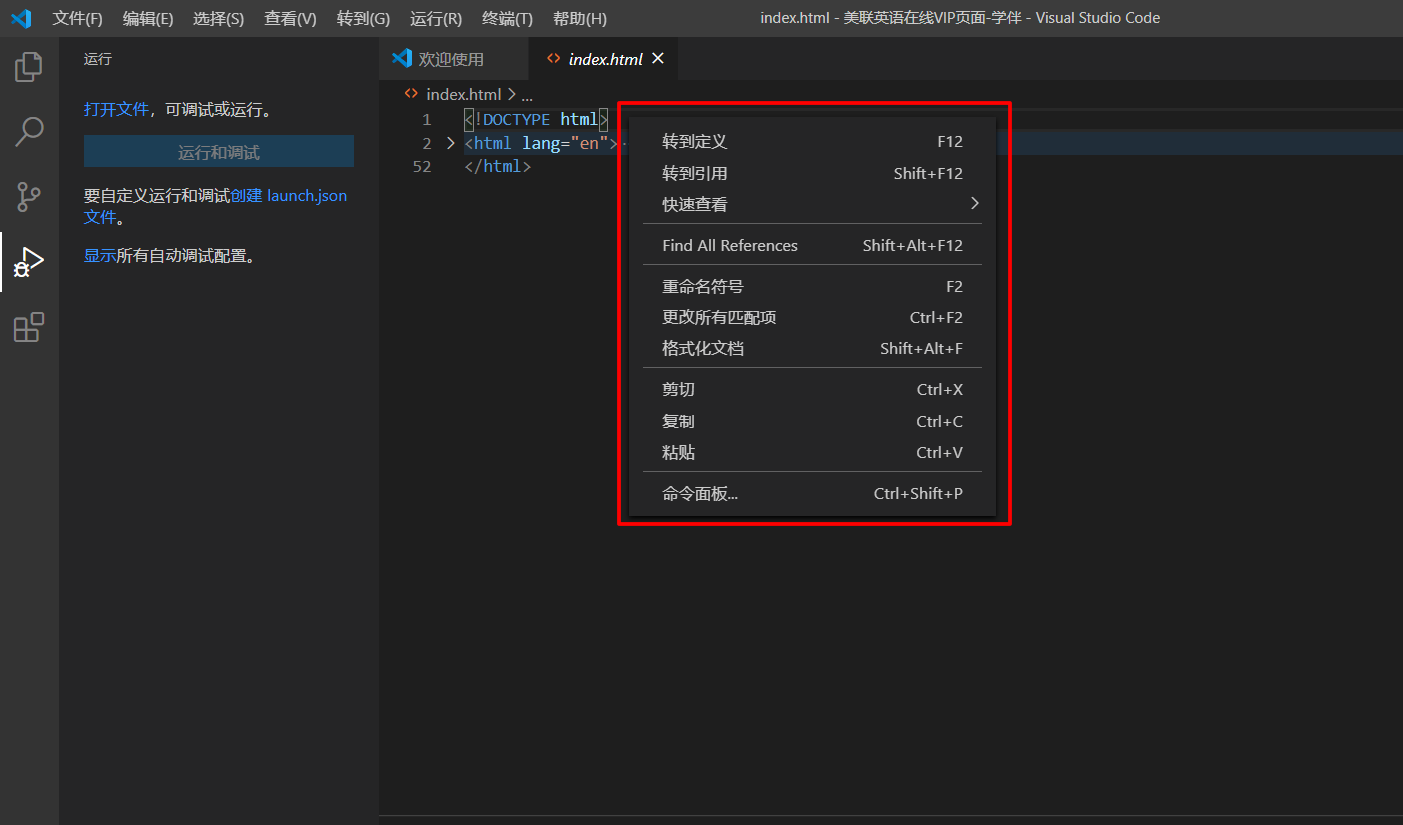The image size is (1403, 825).
Task: Open the 选择(S) menu
Action: pyautogui.click(x=218, y=18)
